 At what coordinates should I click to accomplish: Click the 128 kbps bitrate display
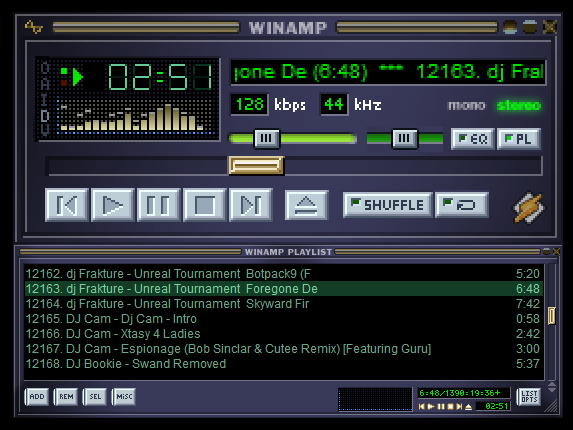(x=249, y=104)
